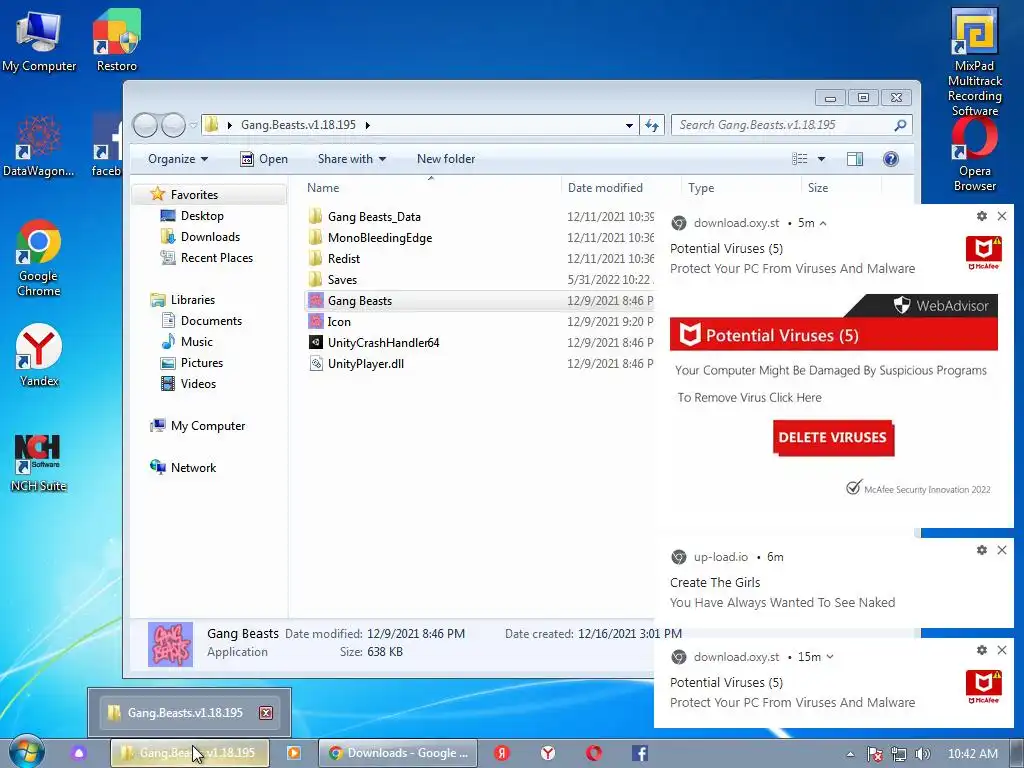Select the Gang Beasts_Data folder
Image resolution: width=1024 pixels, height=768 pixels.
tap(374, 217)
